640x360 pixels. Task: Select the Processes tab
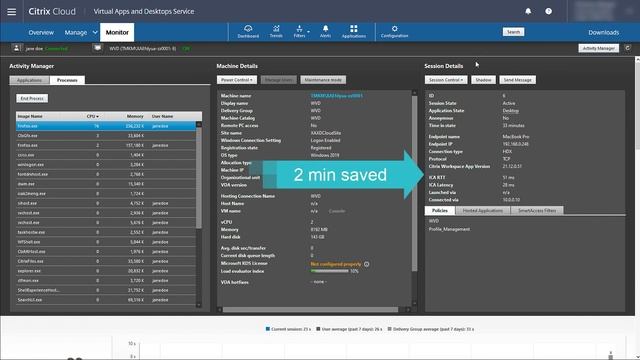(67, 80)
